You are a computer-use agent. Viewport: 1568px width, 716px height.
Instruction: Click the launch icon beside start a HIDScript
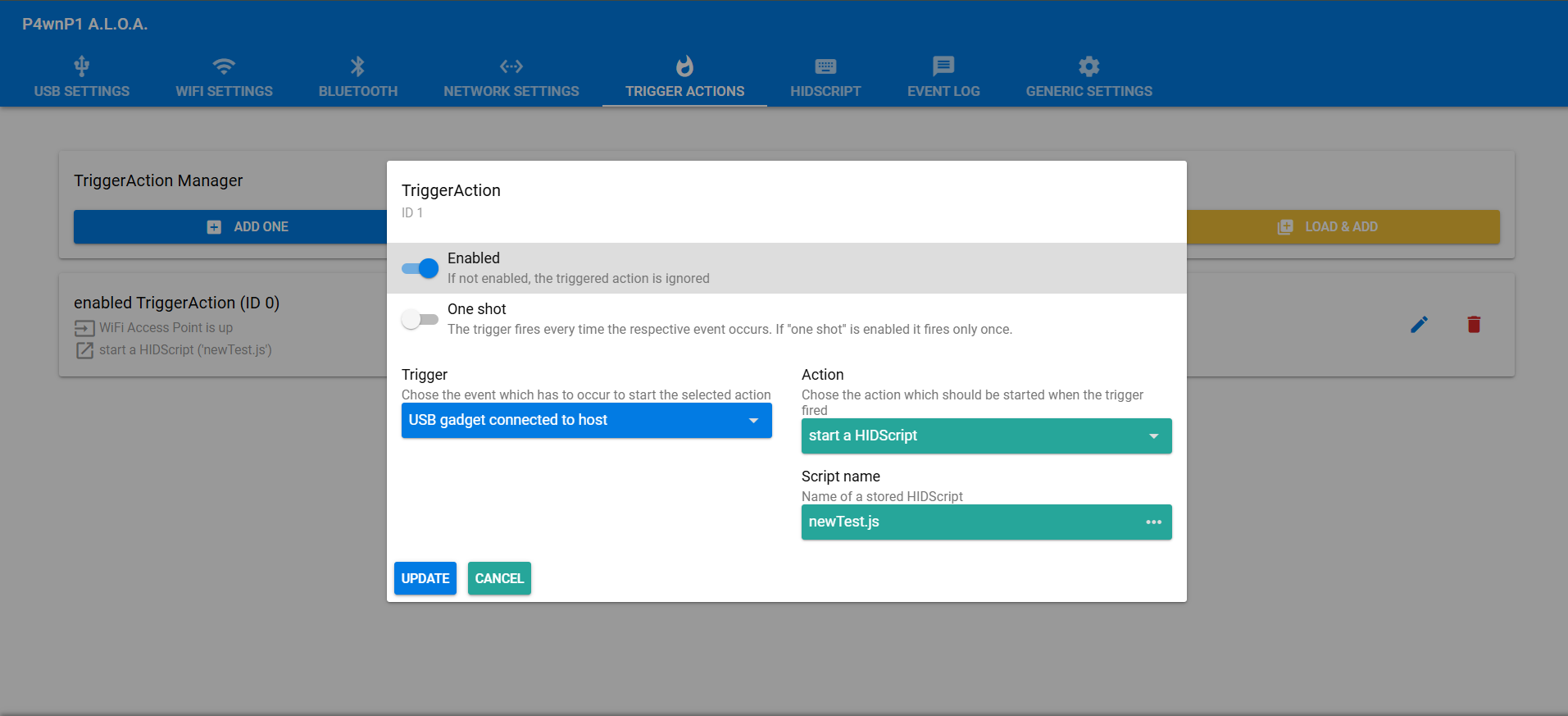(x=84, y=350)
